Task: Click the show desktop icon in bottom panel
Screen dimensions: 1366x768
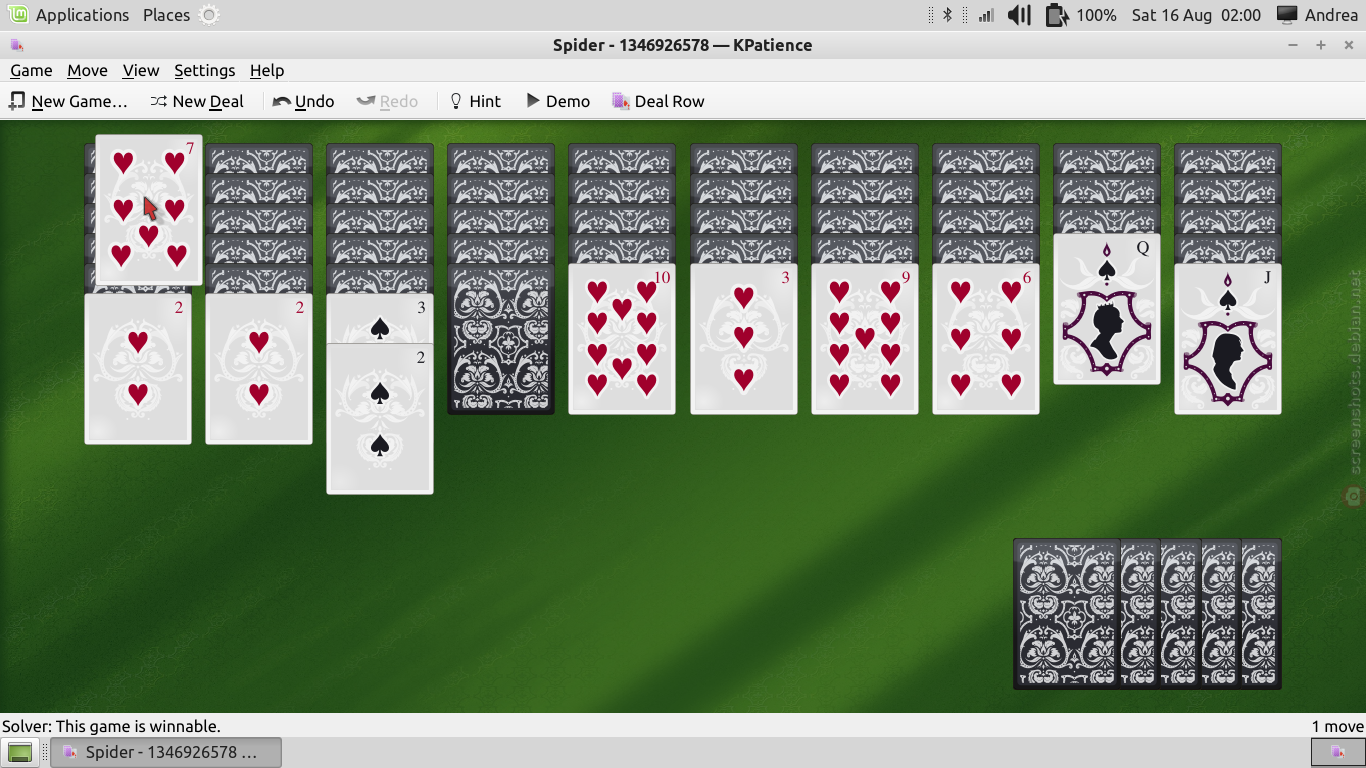Action: (20, 752)
